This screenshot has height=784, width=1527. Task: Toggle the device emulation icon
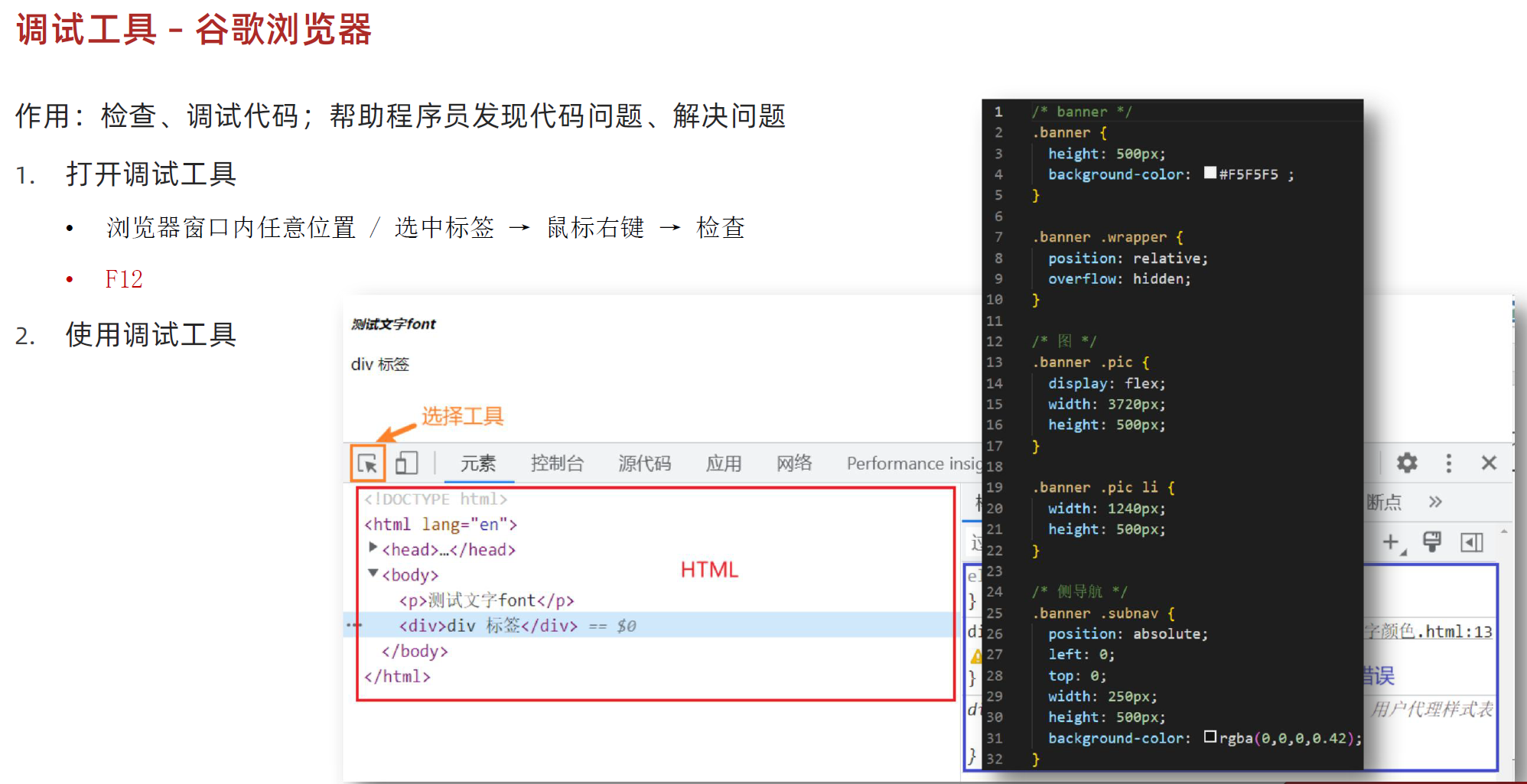406,463
